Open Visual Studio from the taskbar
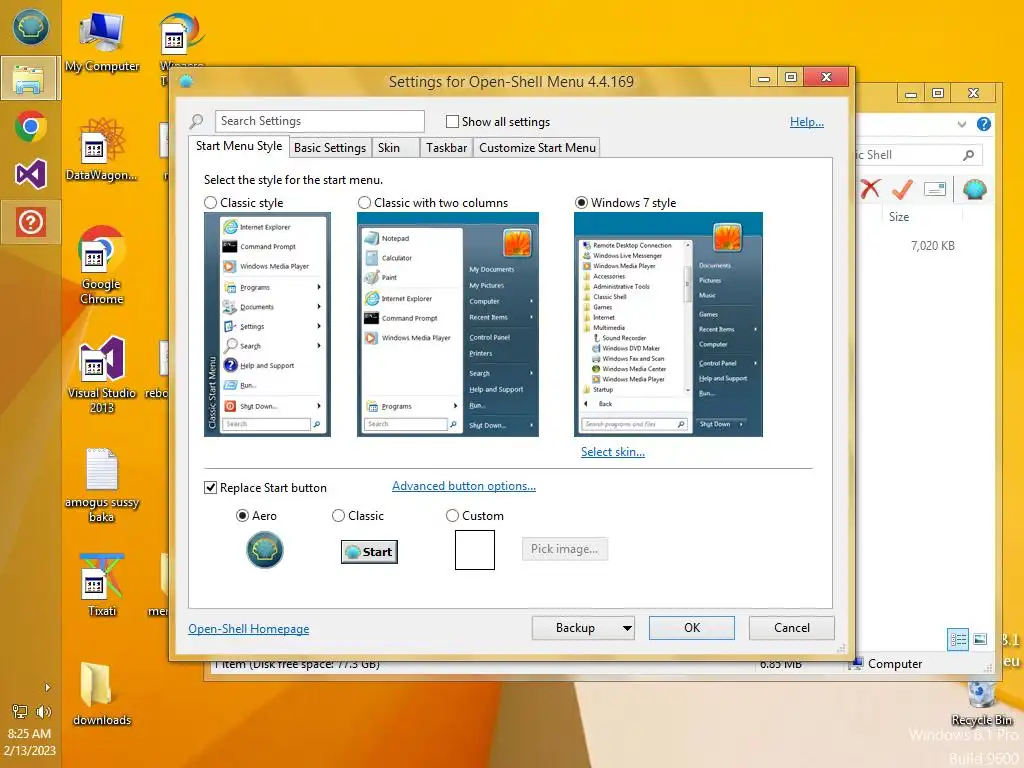This screenshot has width=1024, height=768. point(30,174)
